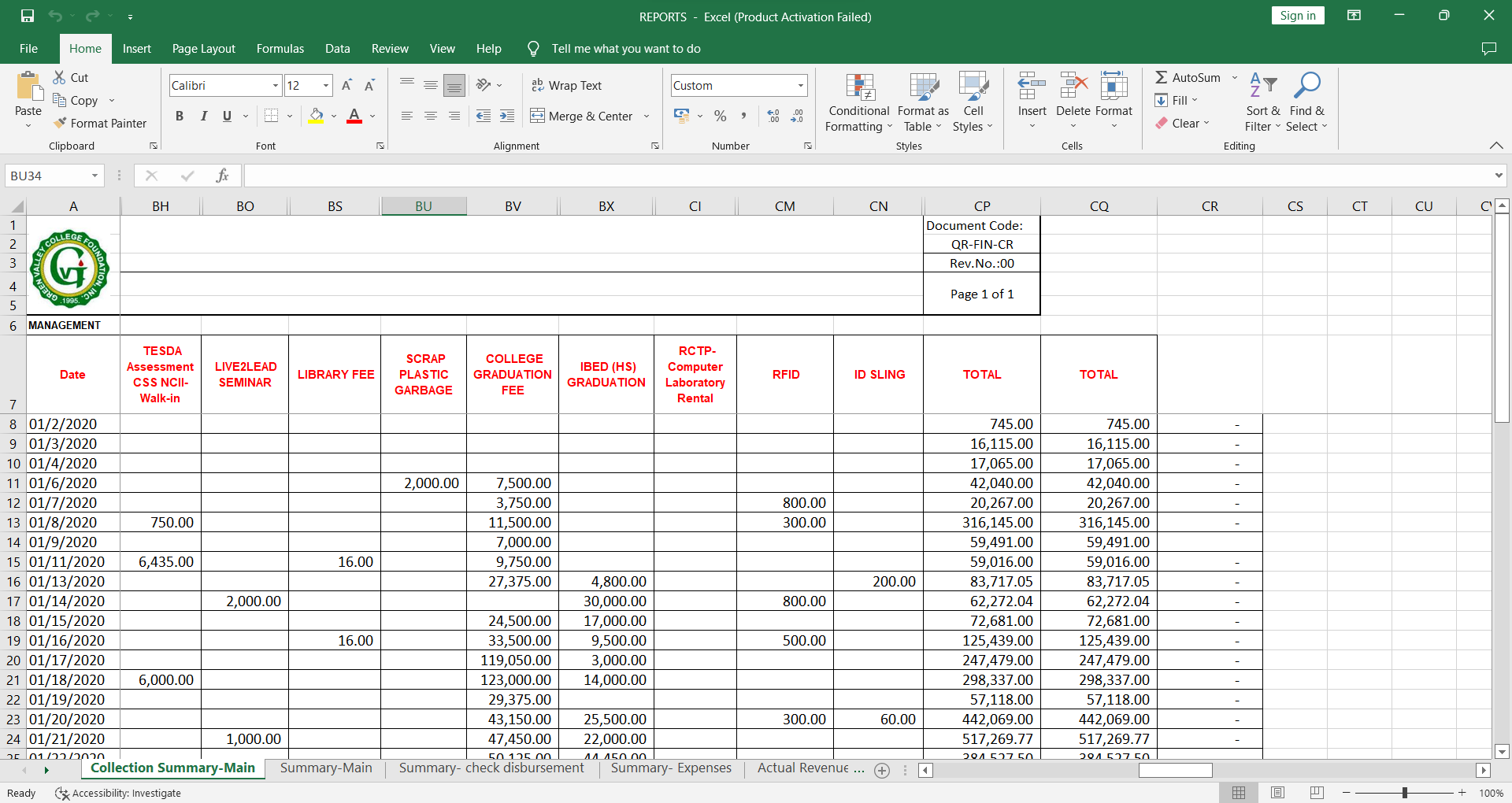Open the Conditional Formatting icon
Image resolution: width=1512 pixels, height=803 pixels.
coord(860,87)
